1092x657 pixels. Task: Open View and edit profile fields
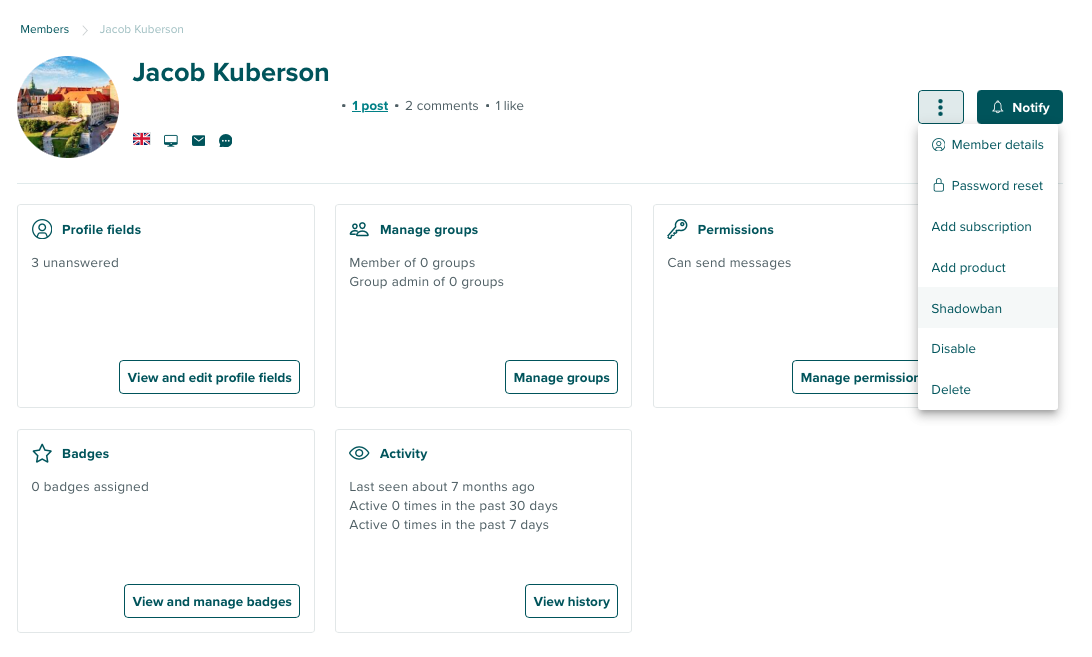point(210,377)
